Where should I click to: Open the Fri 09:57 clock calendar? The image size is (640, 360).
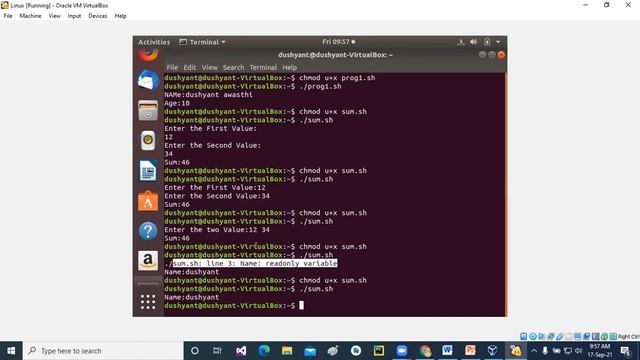click(338, 42)
